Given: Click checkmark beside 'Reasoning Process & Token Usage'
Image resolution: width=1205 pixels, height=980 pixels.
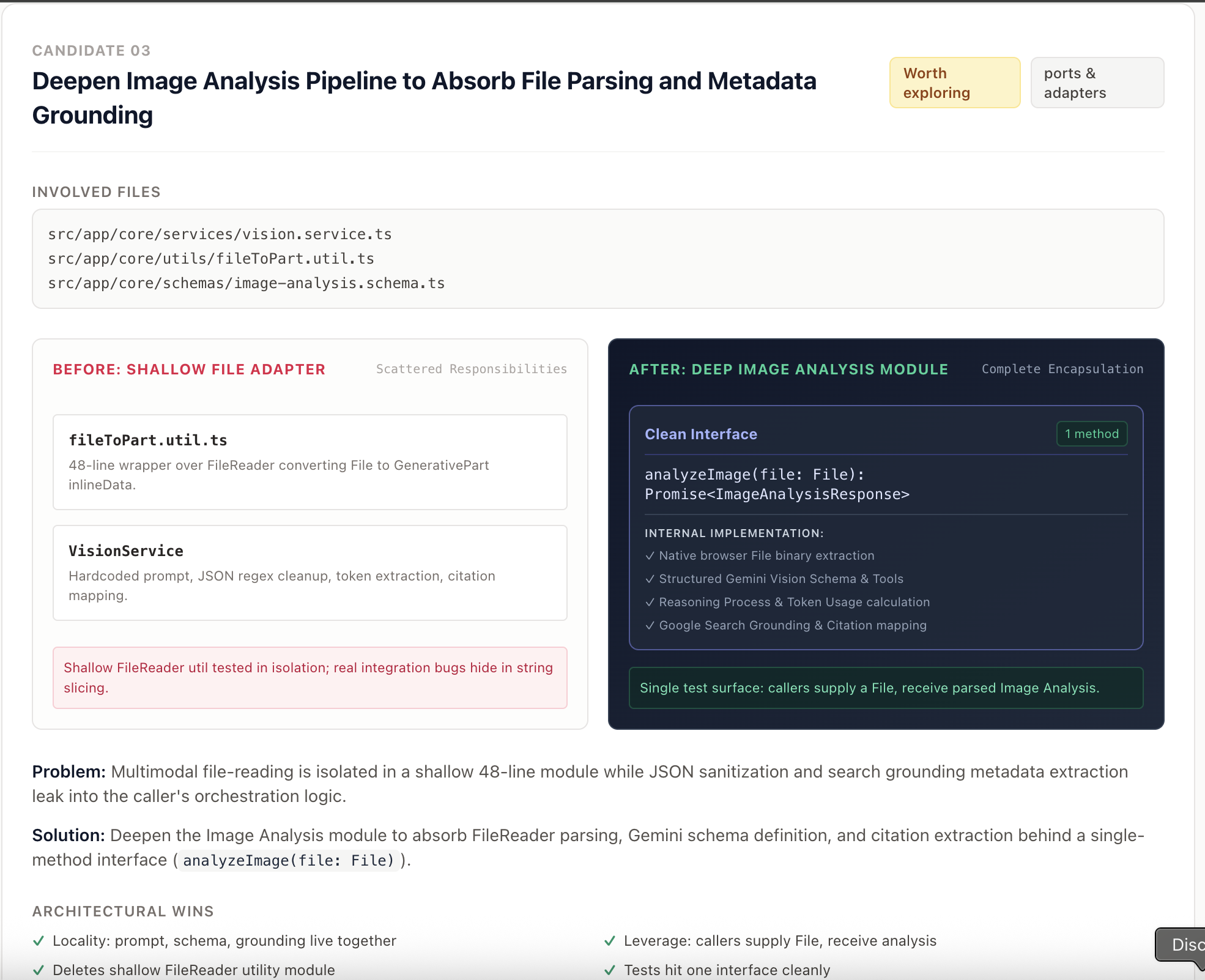Looking at the screenshot, I should 650,603.
